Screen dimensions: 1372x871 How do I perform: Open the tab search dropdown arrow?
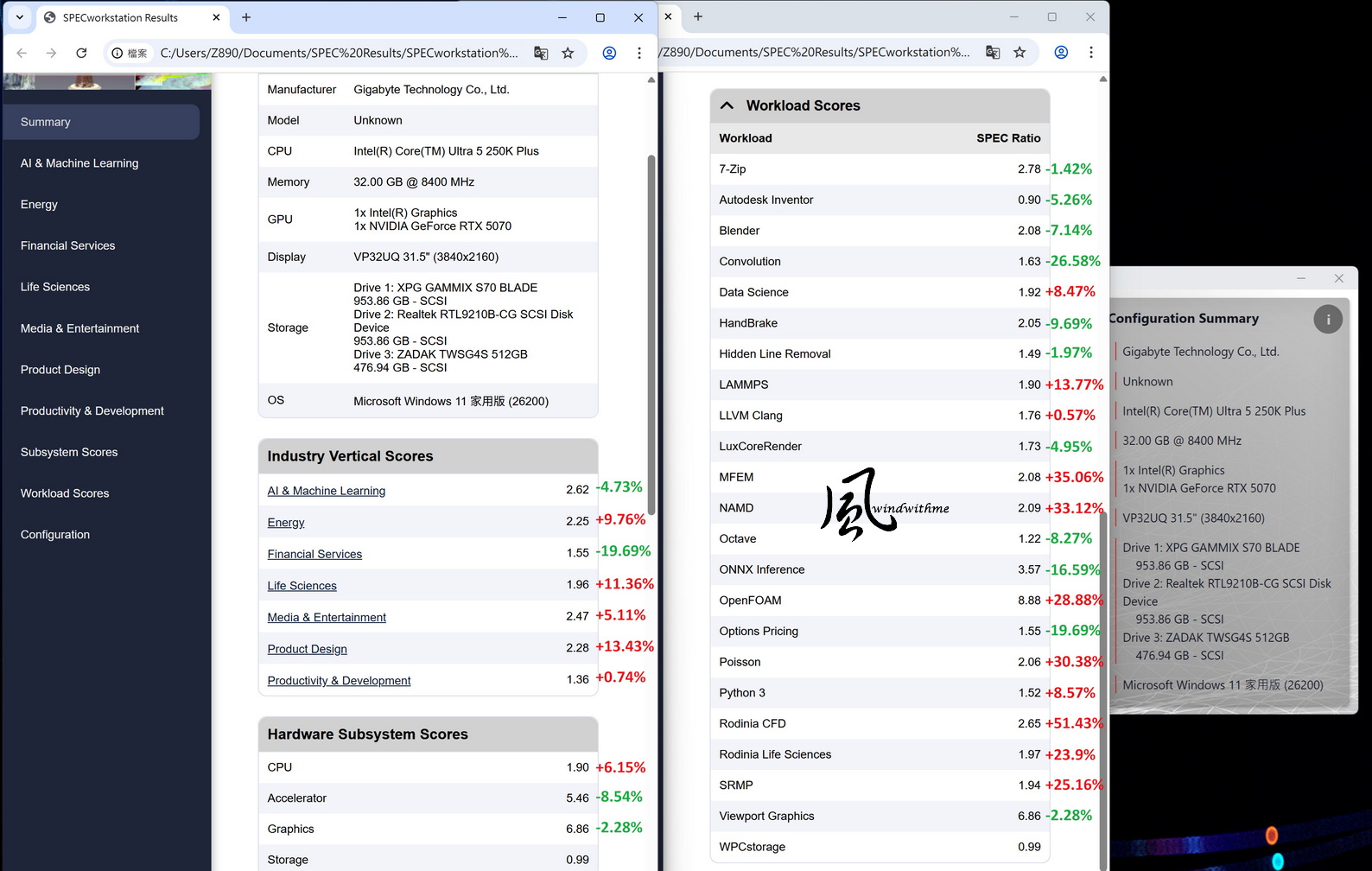tap(19, 17)
